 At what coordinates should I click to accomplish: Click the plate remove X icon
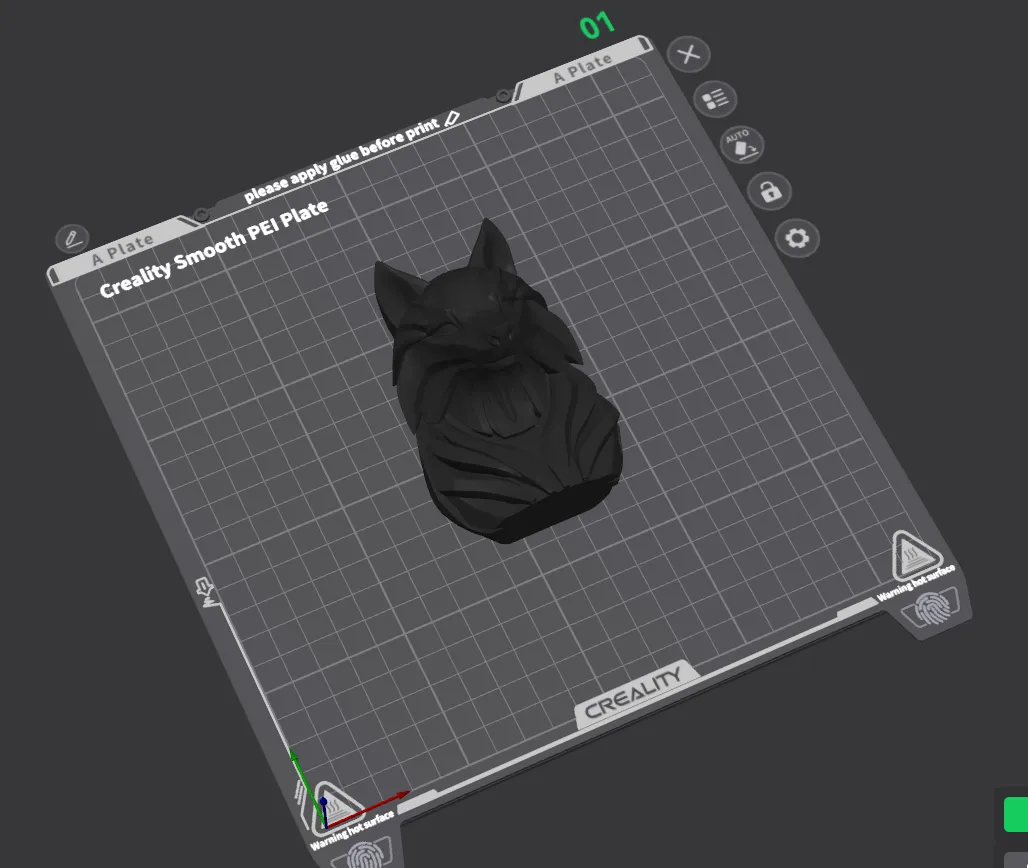click(x=689, y=54)
